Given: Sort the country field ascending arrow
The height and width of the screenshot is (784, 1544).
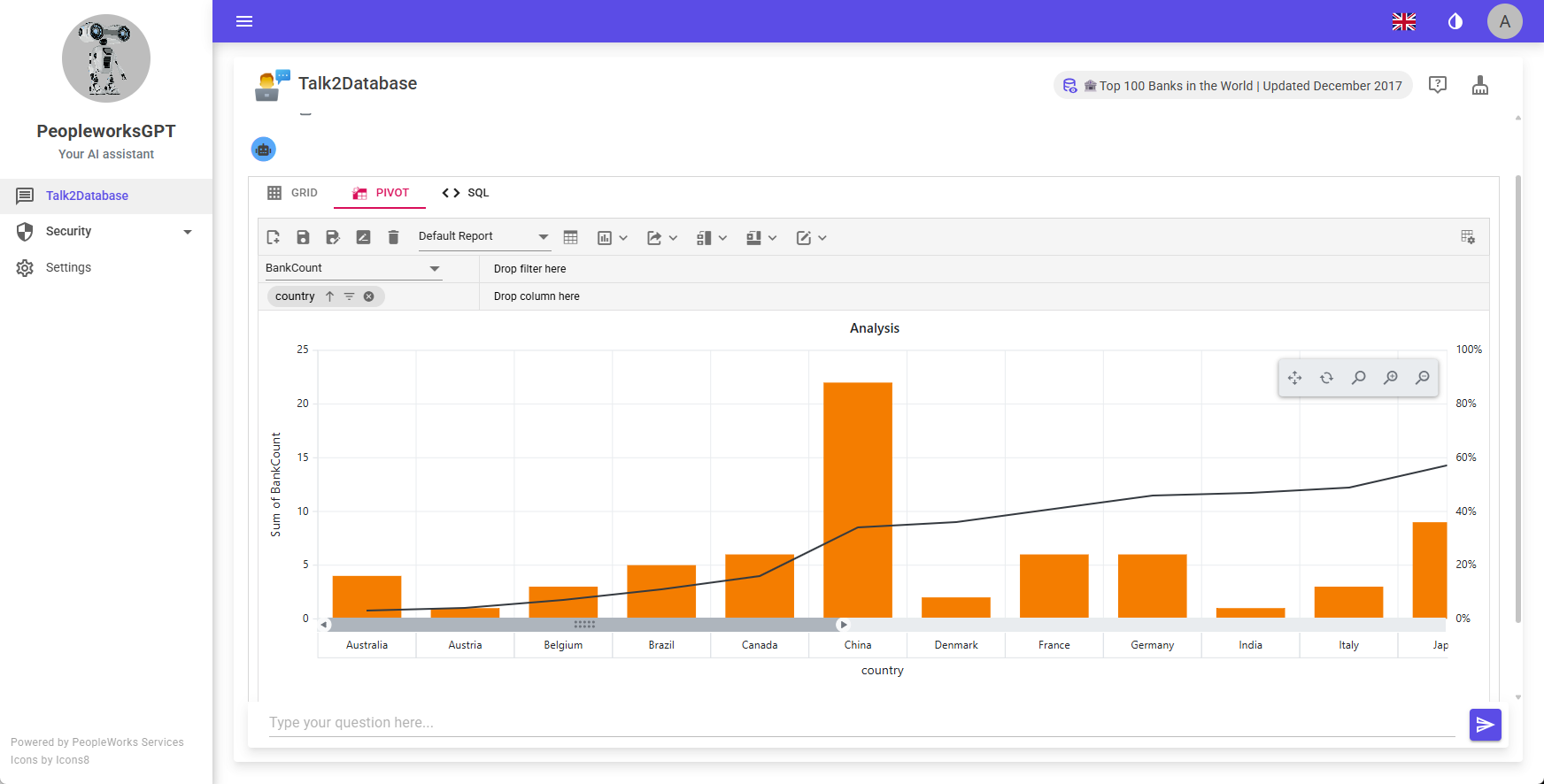Looking at the screenshot, I should pyautogui.click(x=329, y=296).
